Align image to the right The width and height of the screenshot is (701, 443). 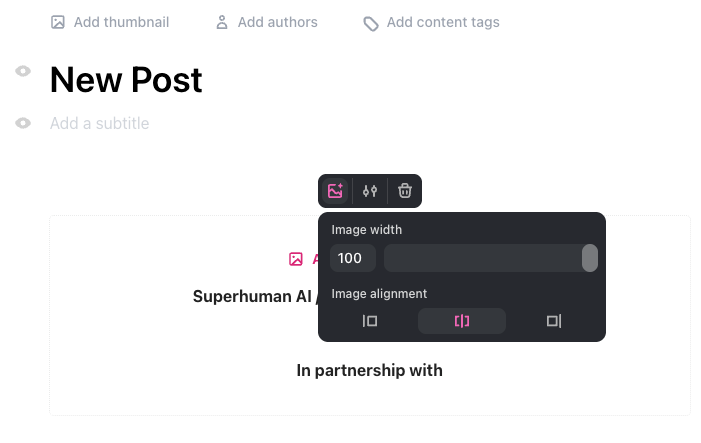(x=554, y=321)
